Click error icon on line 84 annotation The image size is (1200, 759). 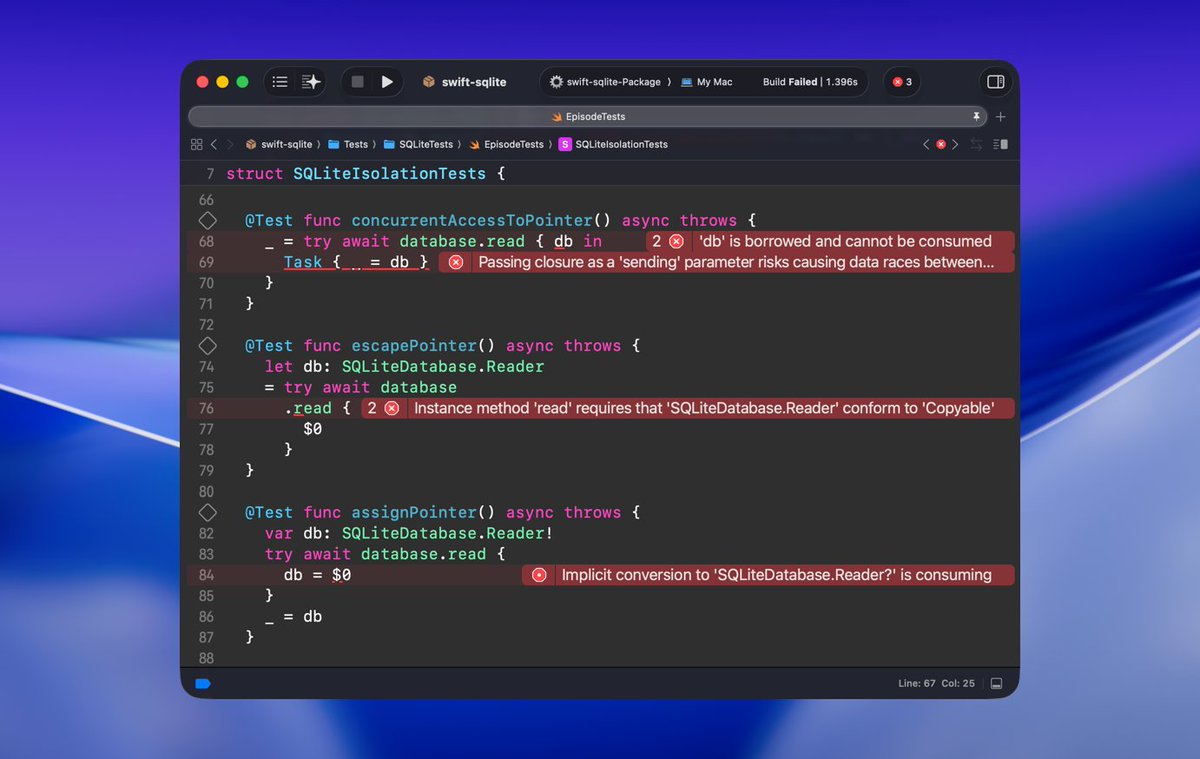539,575
